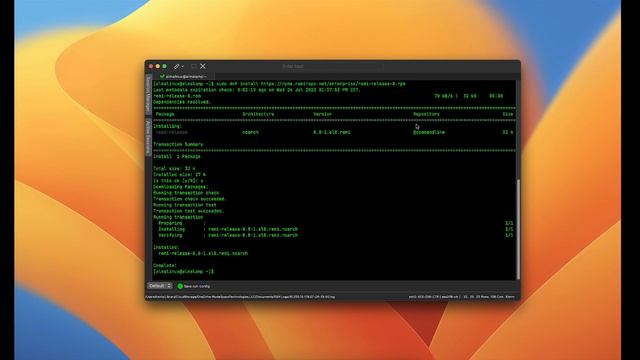This screenshot has width=640, height=360.
Task: Click the 'noarch' architecture value
Action: [x=250, y=132]
